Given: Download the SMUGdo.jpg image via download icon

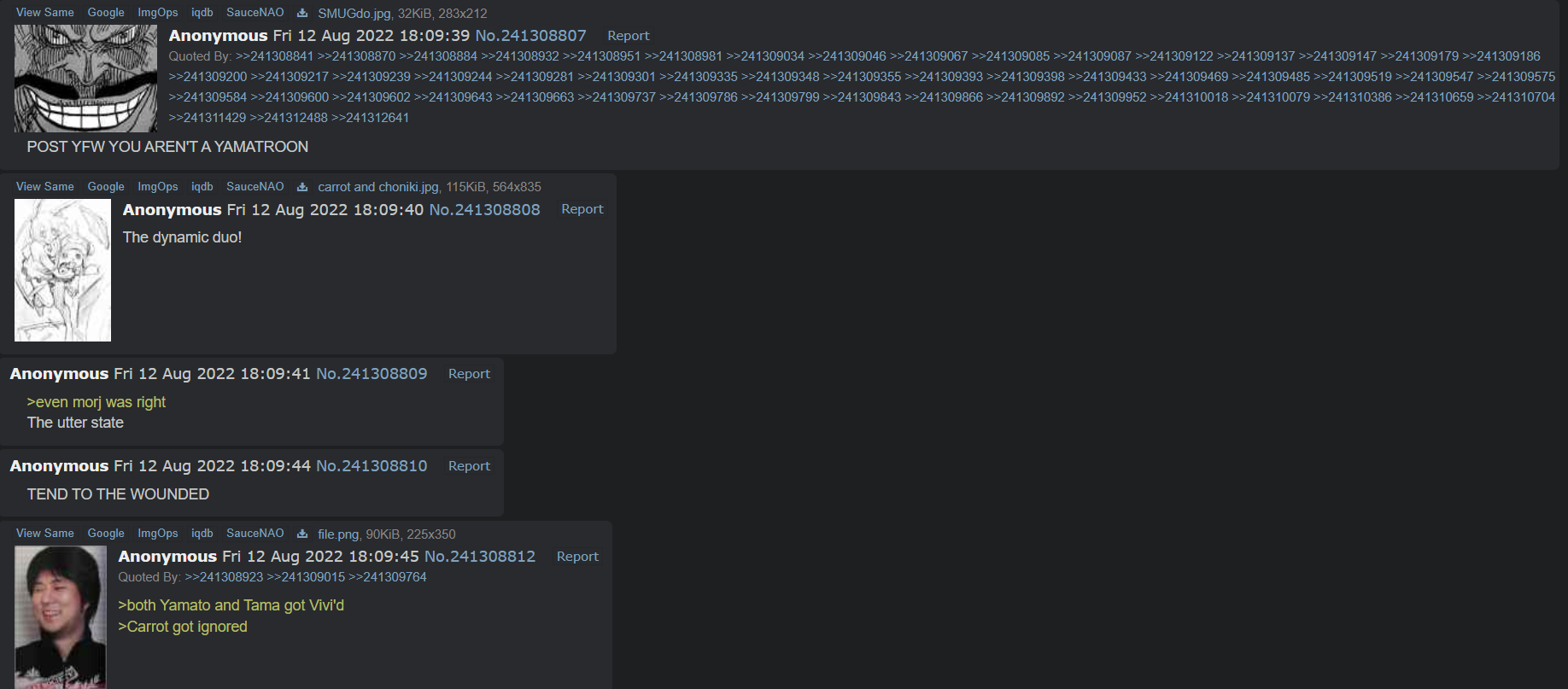Looking at the screenshot, I should 302,13.
